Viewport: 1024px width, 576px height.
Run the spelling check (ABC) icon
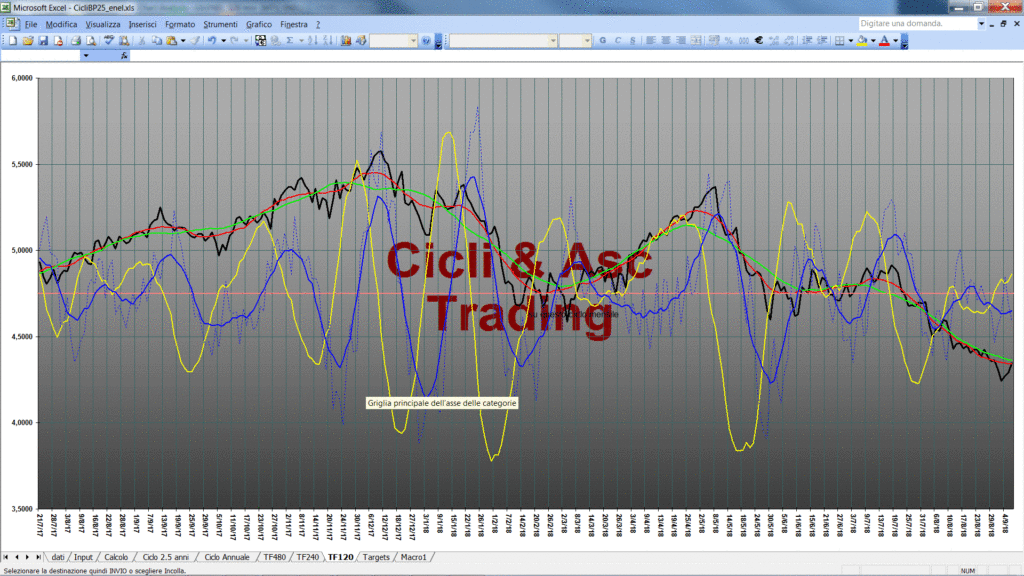click(x=109, y=40)
